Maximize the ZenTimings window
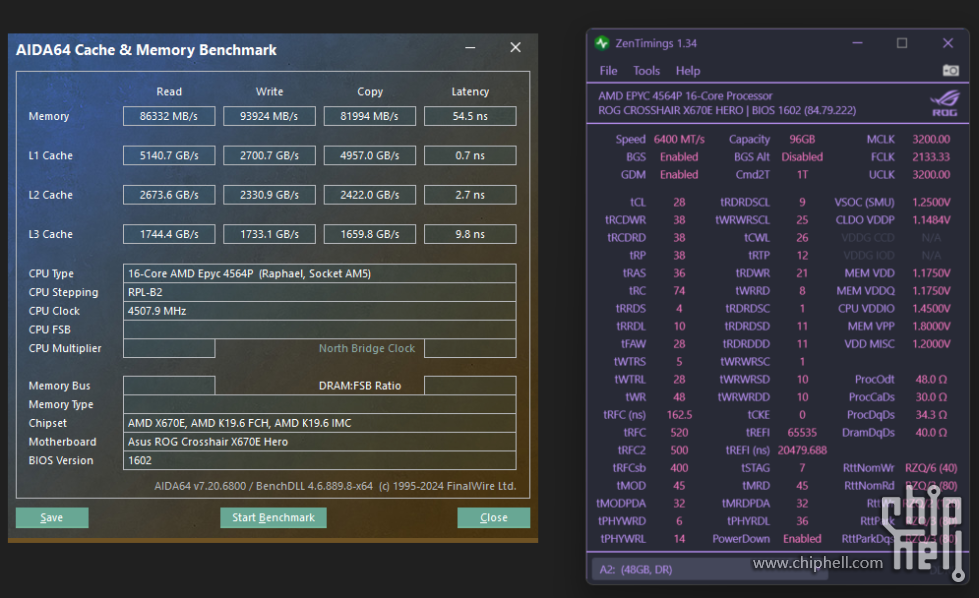 [x=902, y=43]
